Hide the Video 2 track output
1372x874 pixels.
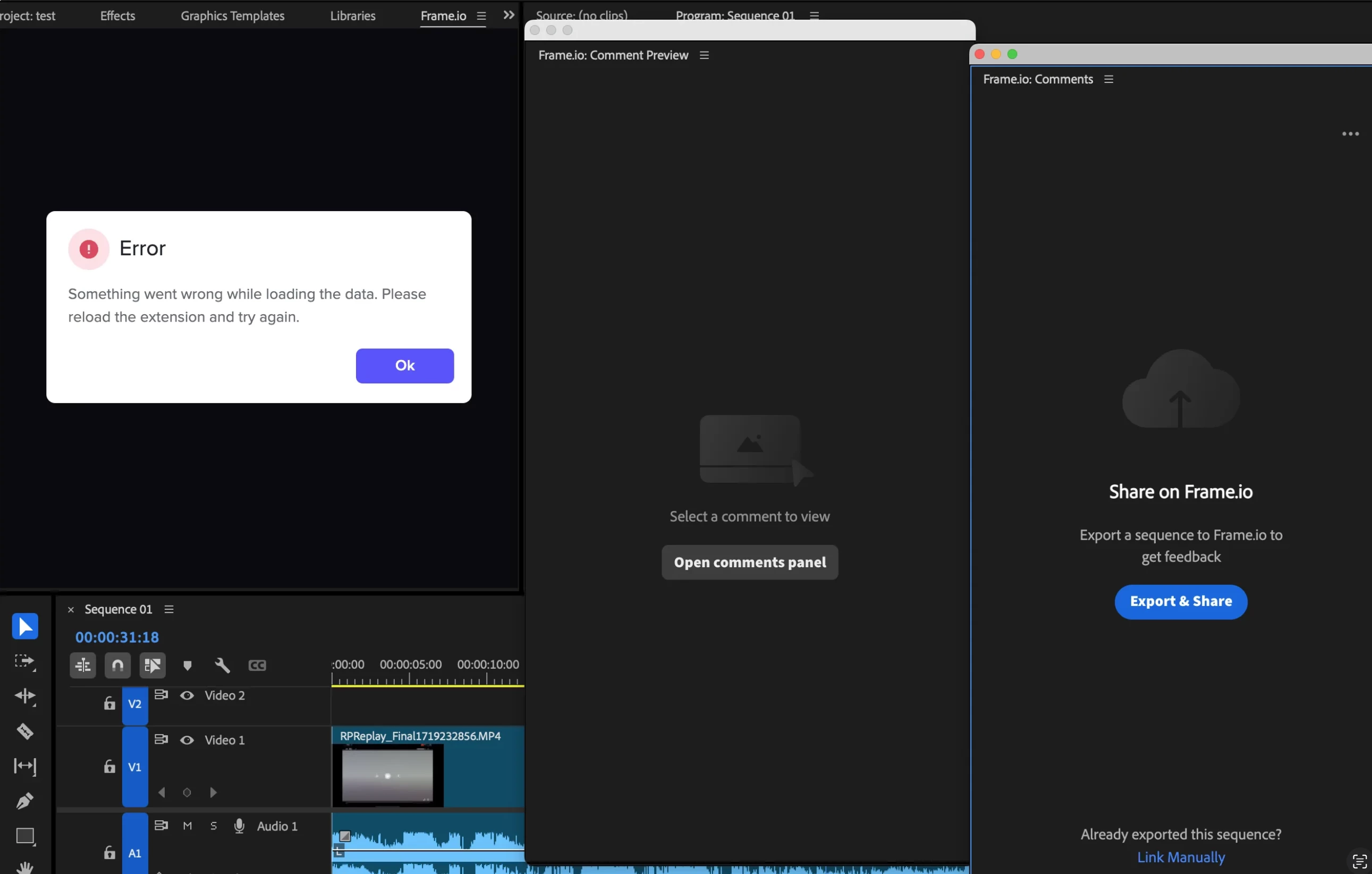(187, 695)
